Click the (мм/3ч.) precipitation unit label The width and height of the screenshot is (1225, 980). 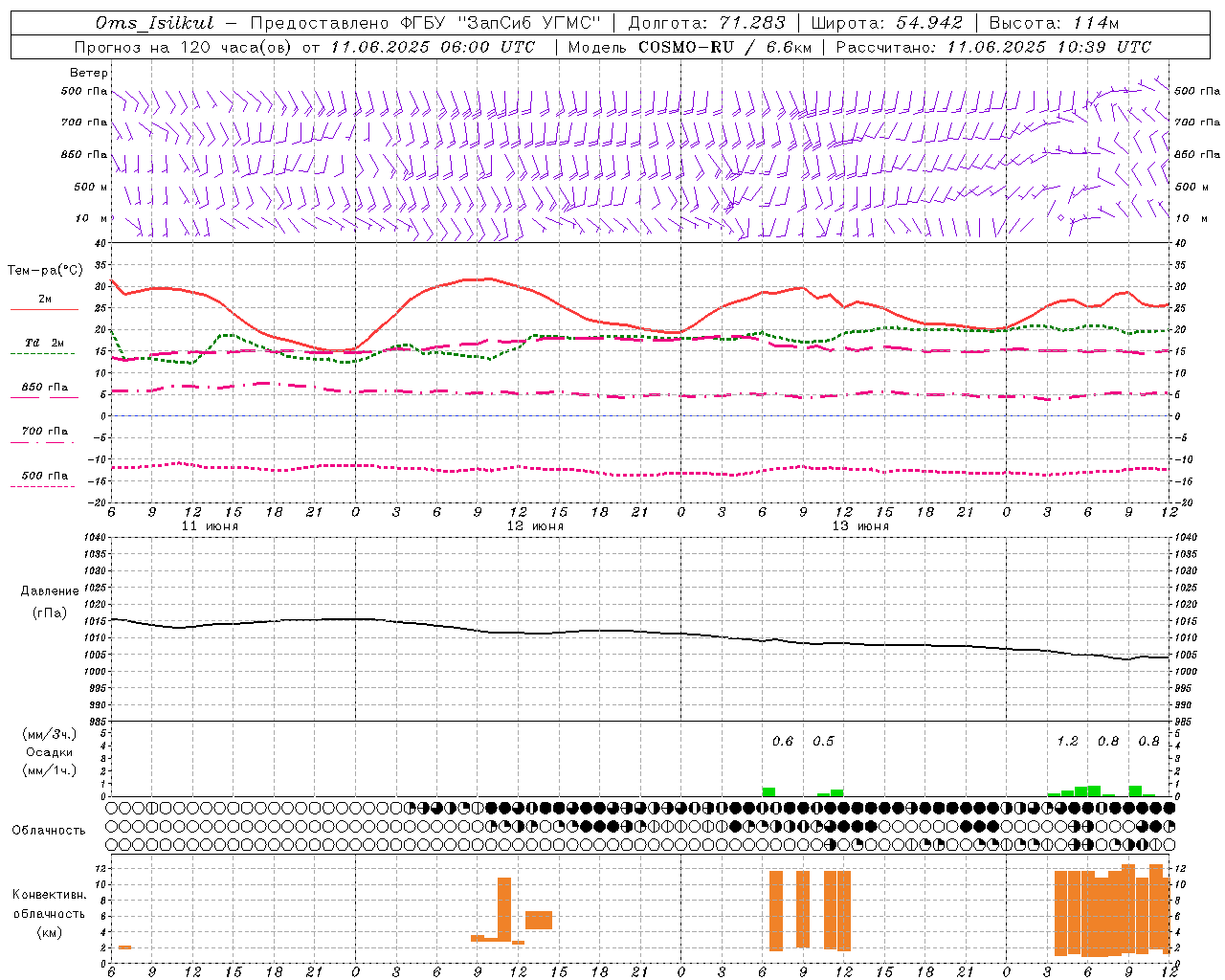49,734
